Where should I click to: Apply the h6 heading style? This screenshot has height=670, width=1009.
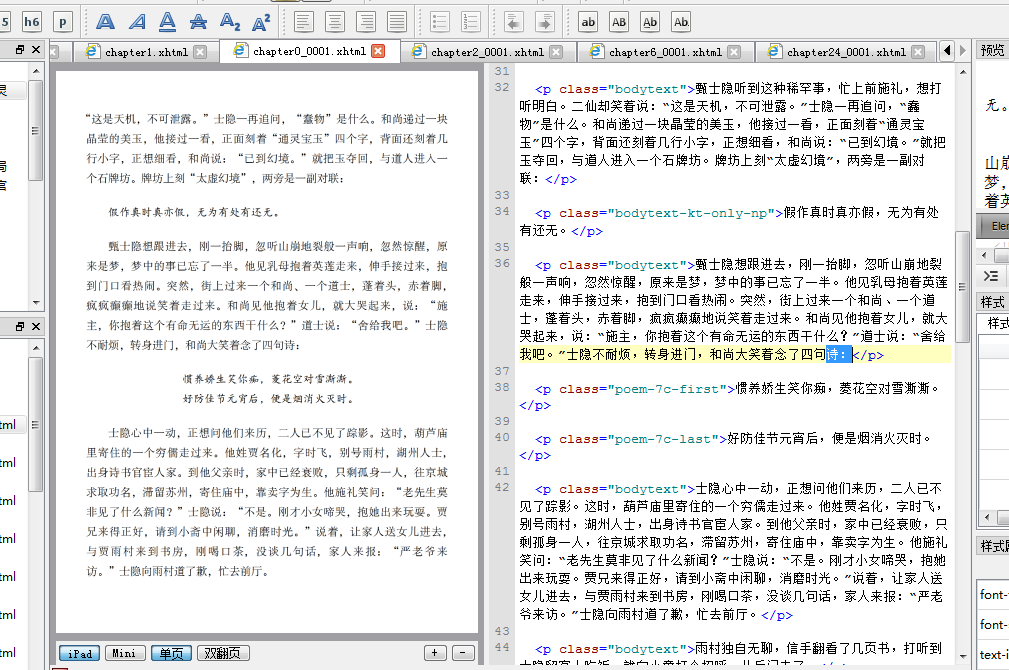pyautogui.click(x=32, y=21)
